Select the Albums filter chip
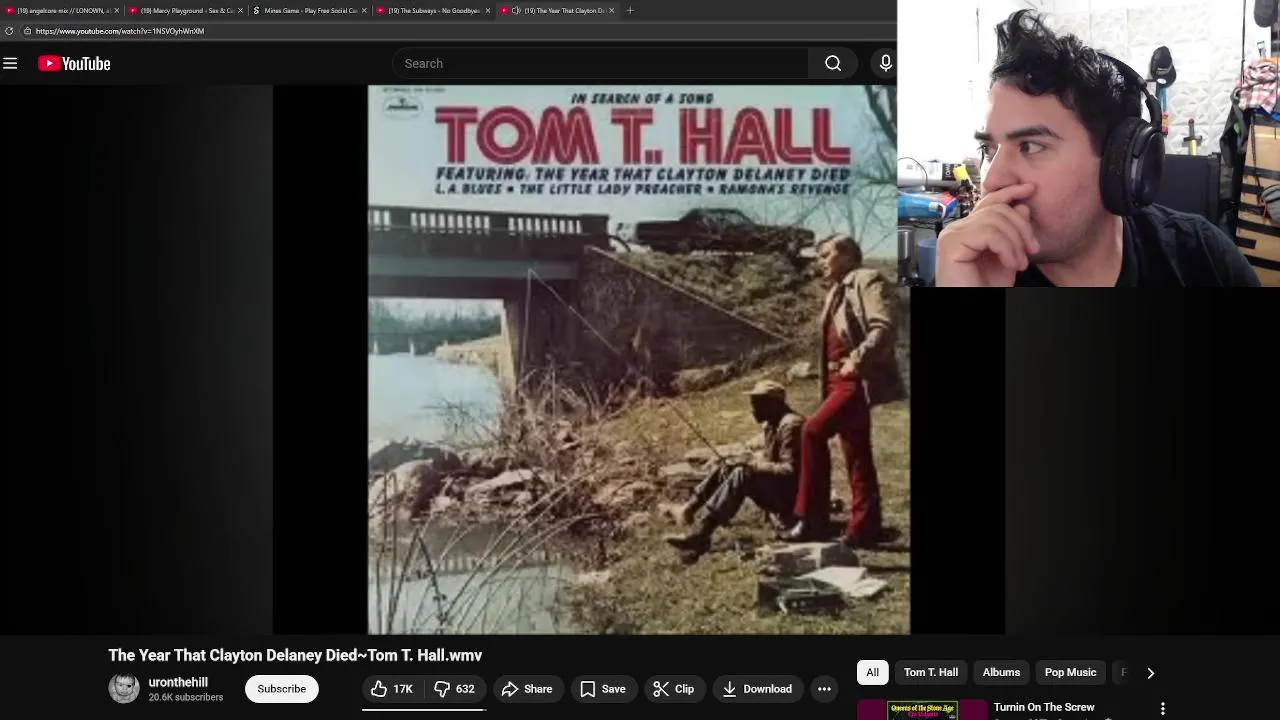Screen dimensions: 1280x720 [1001, 672]
